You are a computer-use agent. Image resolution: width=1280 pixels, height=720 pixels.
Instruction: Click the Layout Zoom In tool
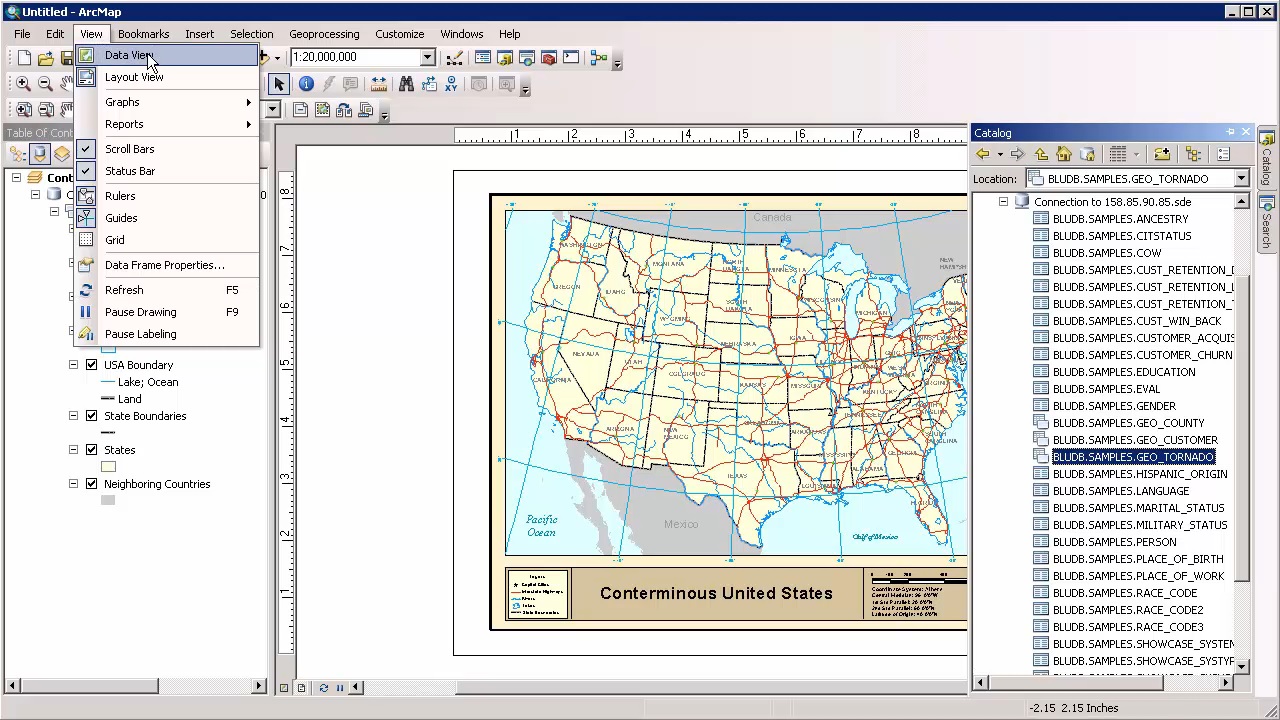[x=24, y=110]
